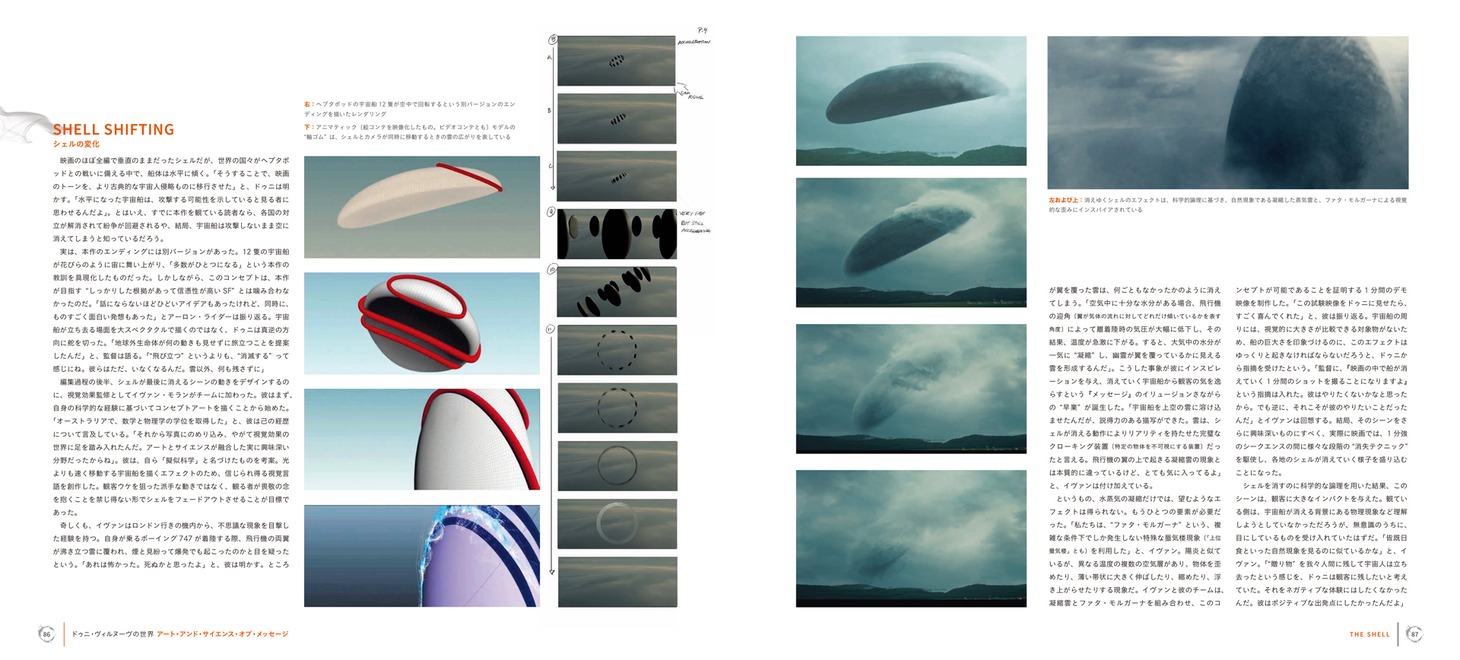The width and height of the screenshot is (1460, 660).
Task: Click the storyboard frame with the dashed ring
Action: [616, 350]
